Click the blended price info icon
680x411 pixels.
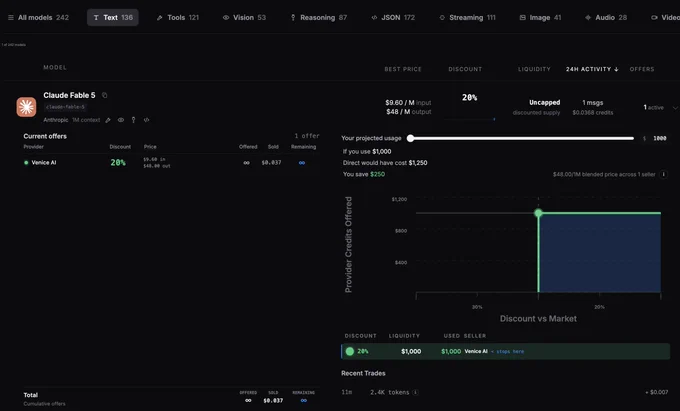[x=664, y=174]
